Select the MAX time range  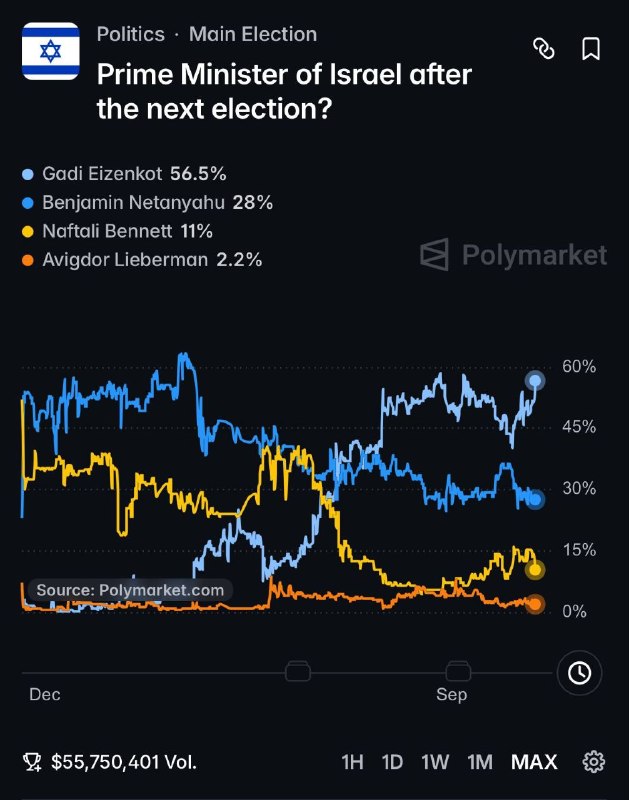[x=534, y=762]
